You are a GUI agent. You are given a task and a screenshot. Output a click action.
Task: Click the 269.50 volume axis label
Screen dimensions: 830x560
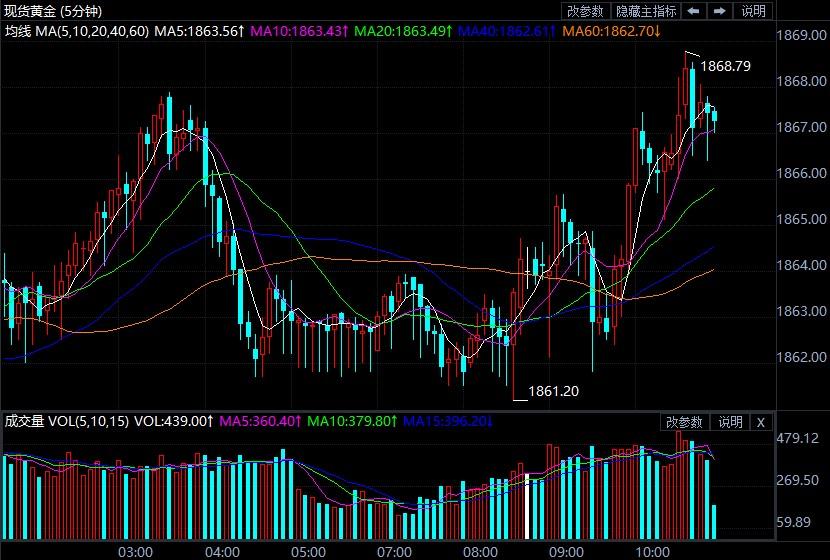[x=798, y=480]
